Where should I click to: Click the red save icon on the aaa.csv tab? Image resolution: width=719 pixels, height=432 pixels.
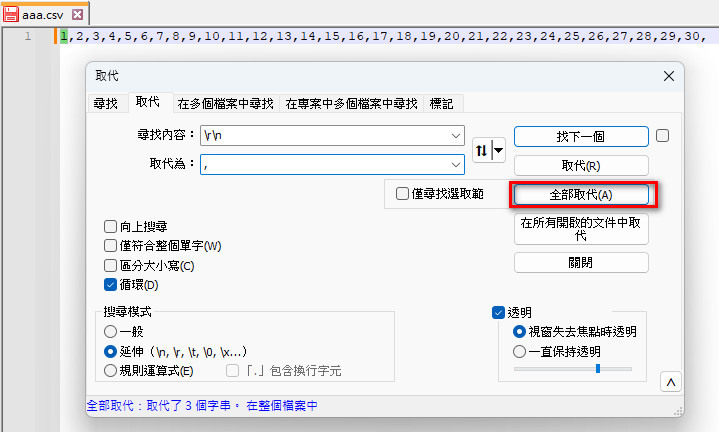point(11,14)
